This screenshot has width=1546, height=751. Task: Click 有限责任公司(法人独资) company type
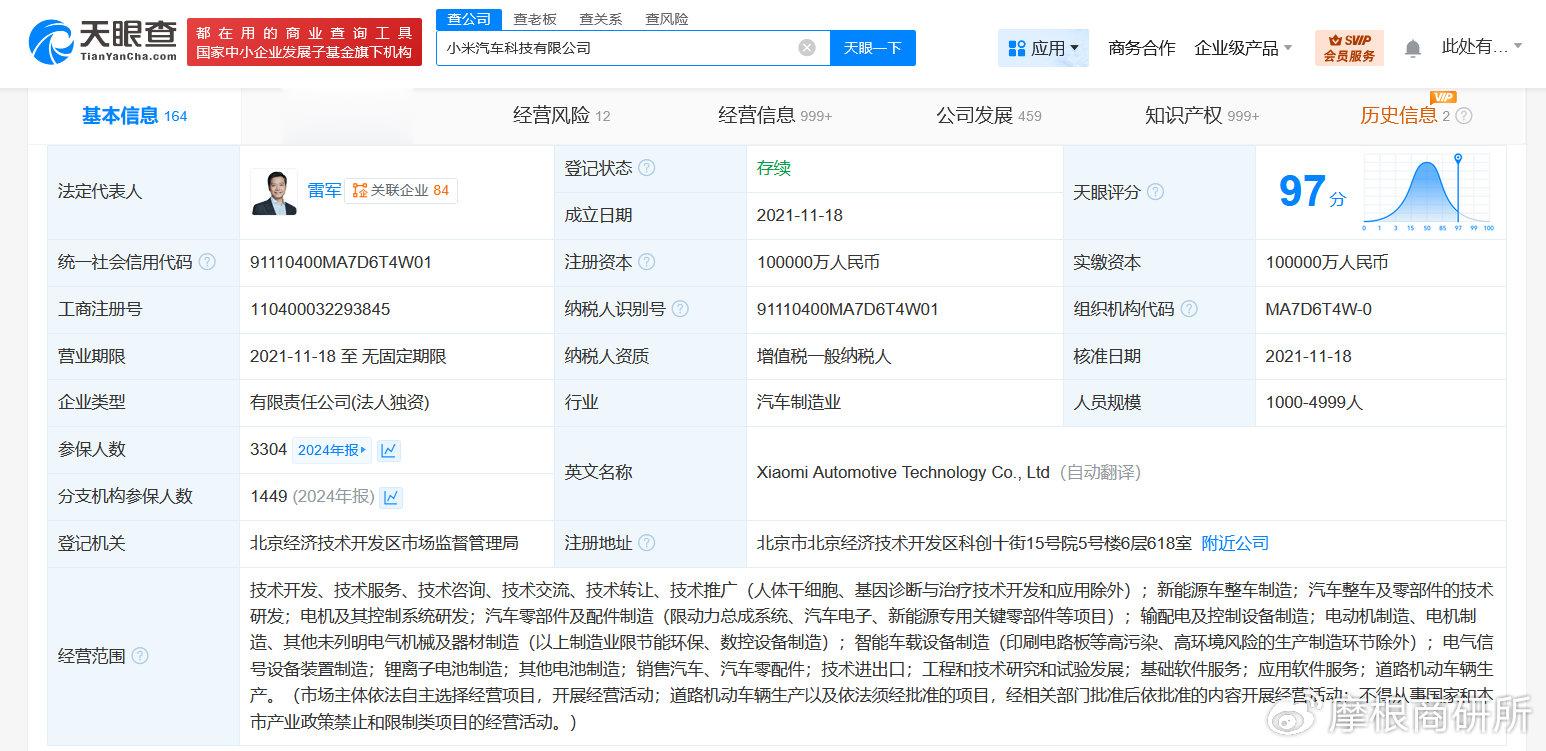pos(340,402)
